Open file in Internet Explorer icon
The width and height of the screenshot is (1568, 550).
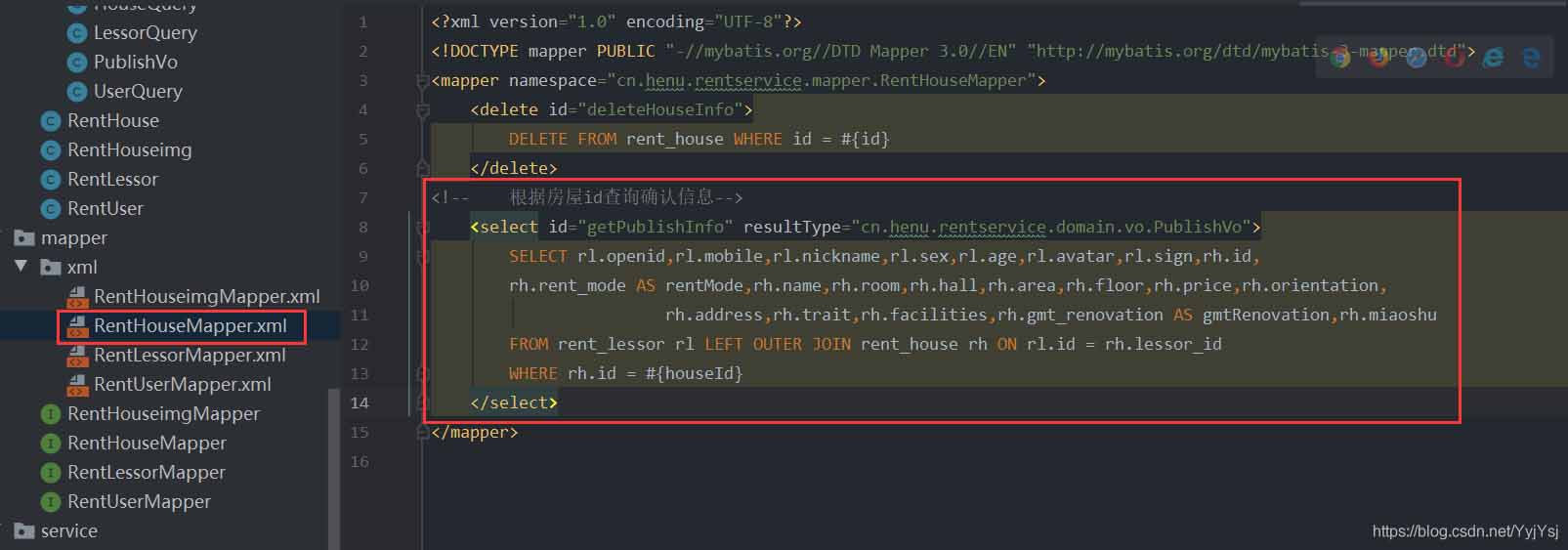tap(1493, 57)
